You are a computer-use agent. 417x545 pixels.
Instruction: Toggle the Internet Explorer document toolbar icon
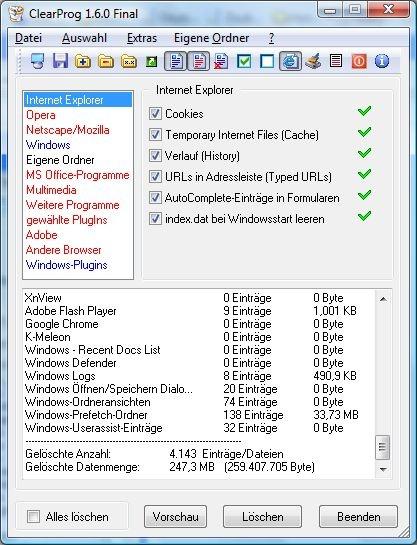(x=290, y=61)
